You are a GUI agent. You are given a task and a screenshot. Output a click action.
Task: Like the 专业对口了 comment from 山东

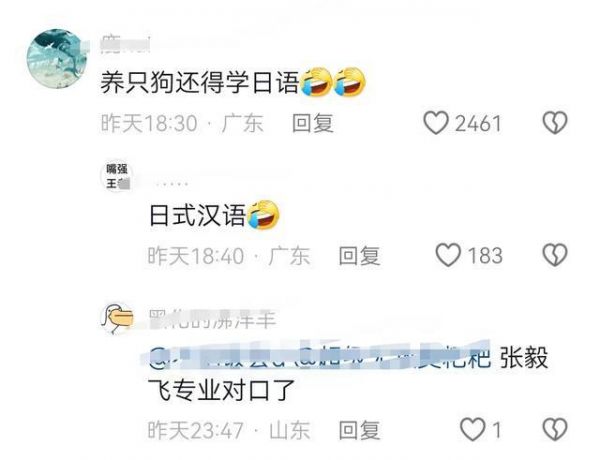472,429
